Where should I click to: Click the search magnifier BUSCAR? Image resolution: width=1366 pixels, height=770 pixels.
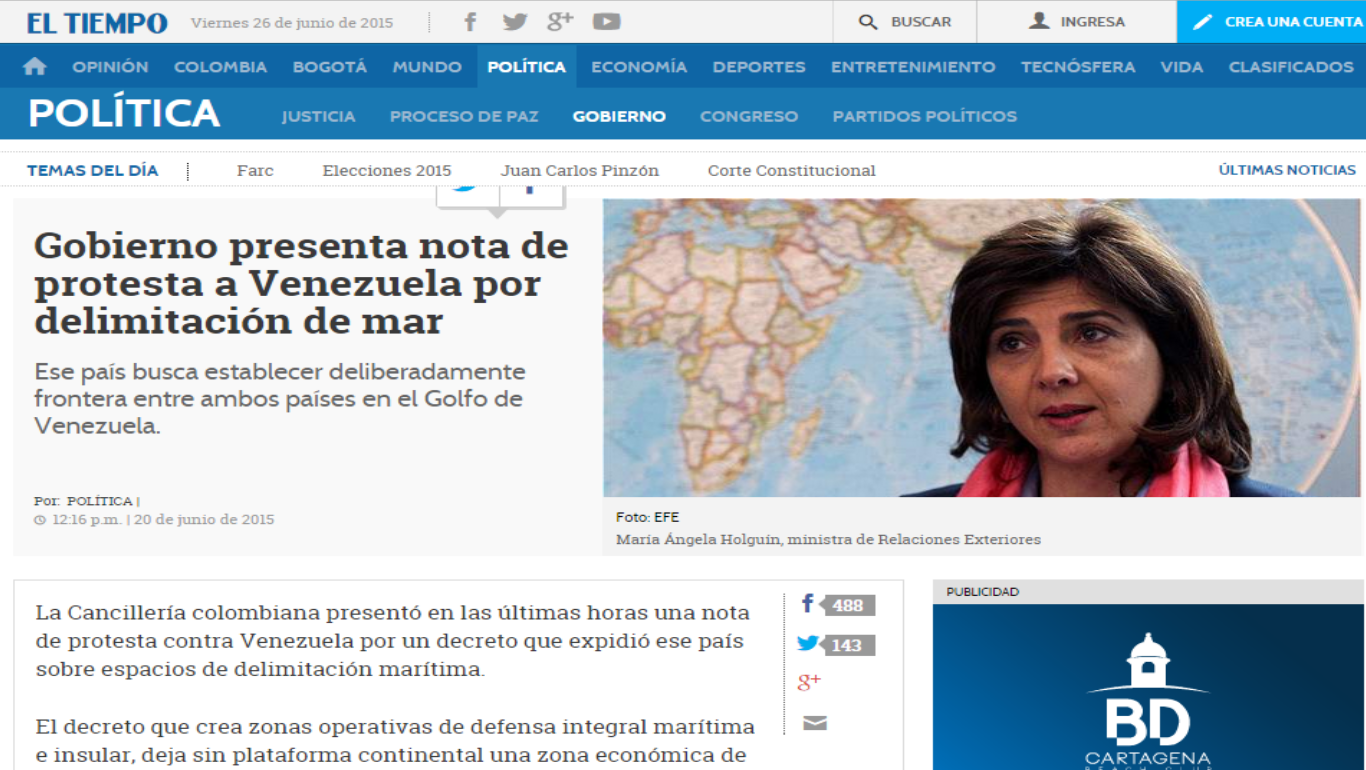(905, 21)
